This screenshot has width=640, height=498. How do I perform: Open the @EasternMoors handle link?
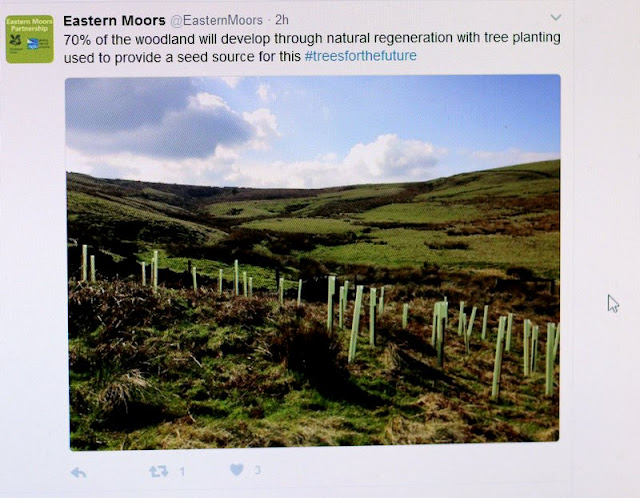[216, 20]
